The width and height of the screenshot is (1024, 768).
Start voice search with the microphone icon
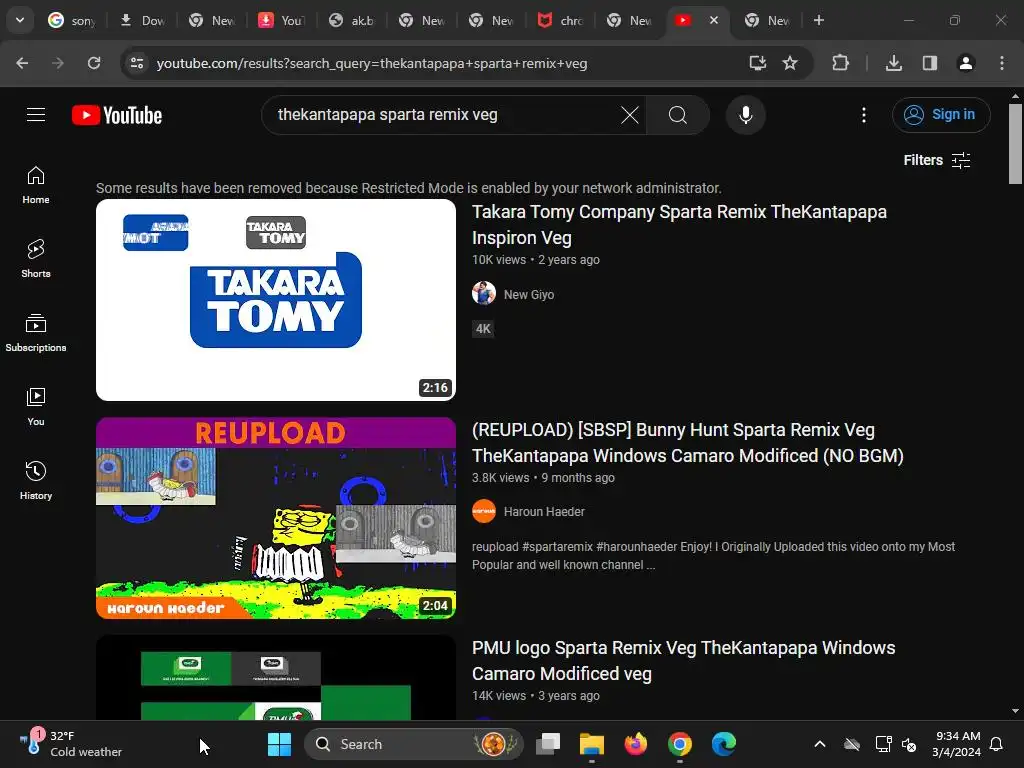click(745, 115)
